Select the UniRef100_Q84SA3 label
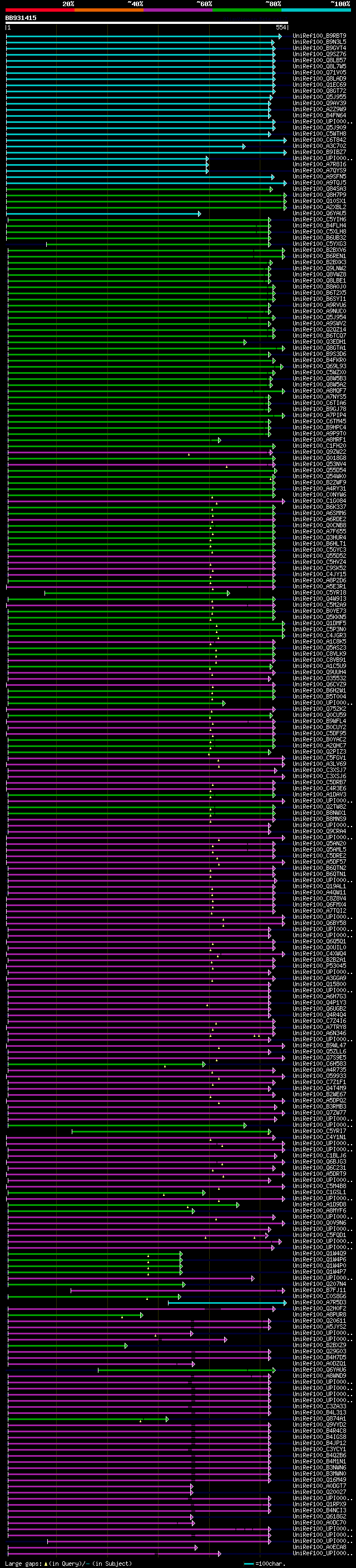Viewport: 356px width, 1568px height. tap(319, 189)
